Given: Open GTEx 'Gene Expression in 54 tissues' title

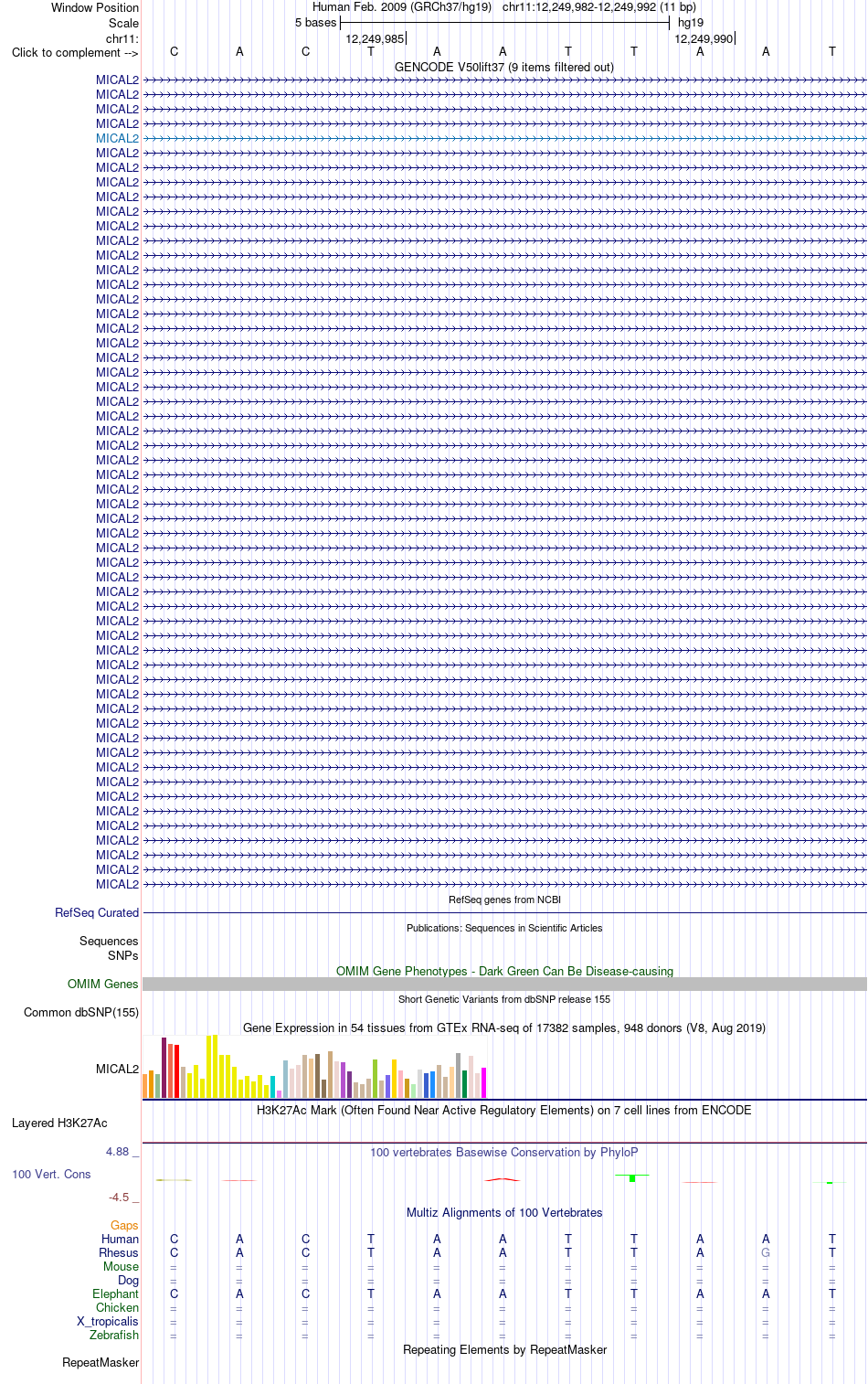Looking at the screenshot, I should 504,1027.
